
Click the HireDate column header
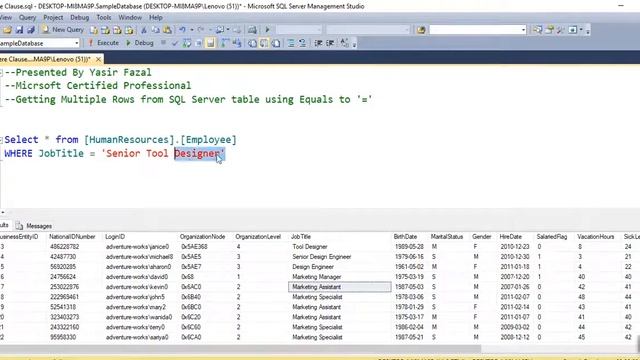point(511,237)
